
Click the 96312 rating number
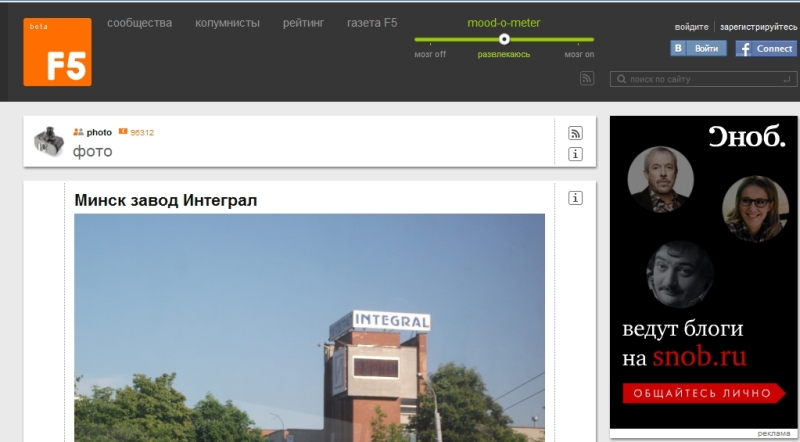point(142,133)
